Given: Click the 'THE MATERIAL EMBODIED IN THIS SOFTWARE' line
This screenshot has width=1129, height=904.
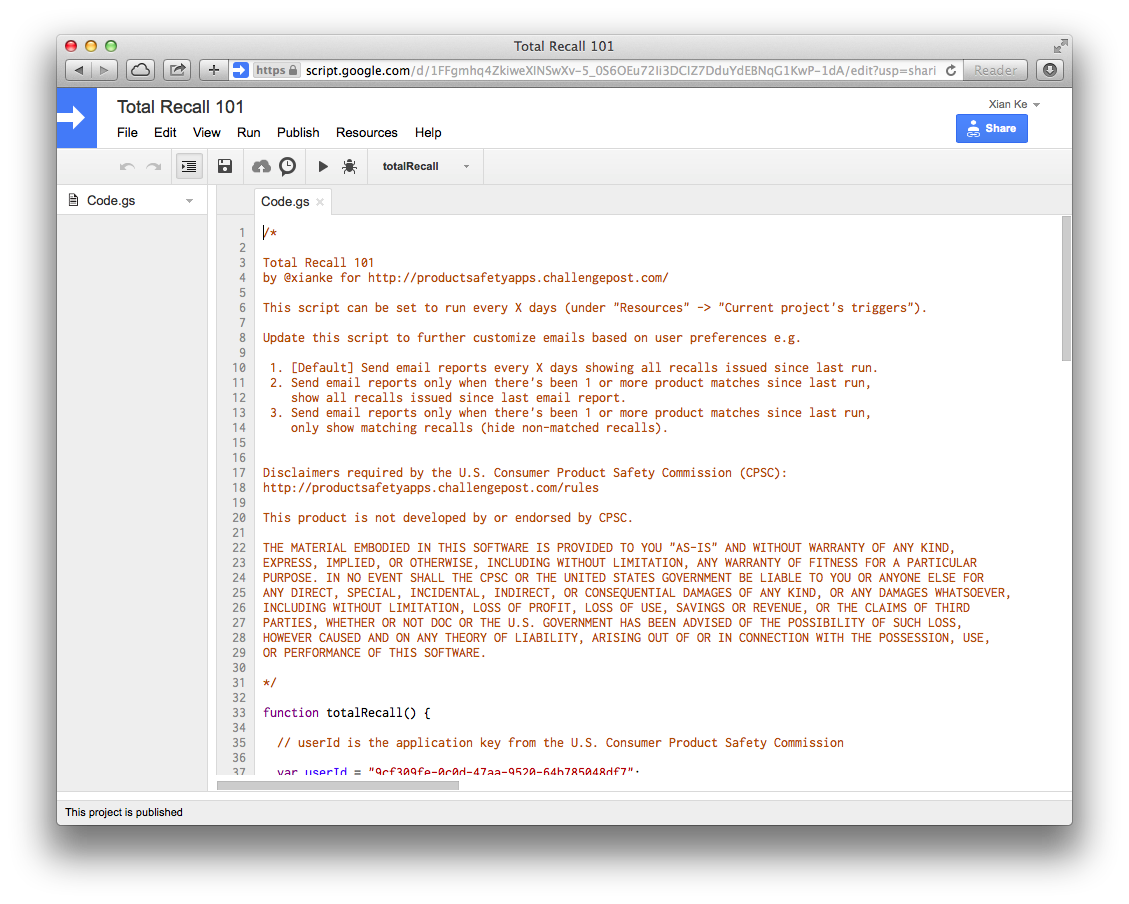Looking at the screenshot, I should click(x=609, y=548).
